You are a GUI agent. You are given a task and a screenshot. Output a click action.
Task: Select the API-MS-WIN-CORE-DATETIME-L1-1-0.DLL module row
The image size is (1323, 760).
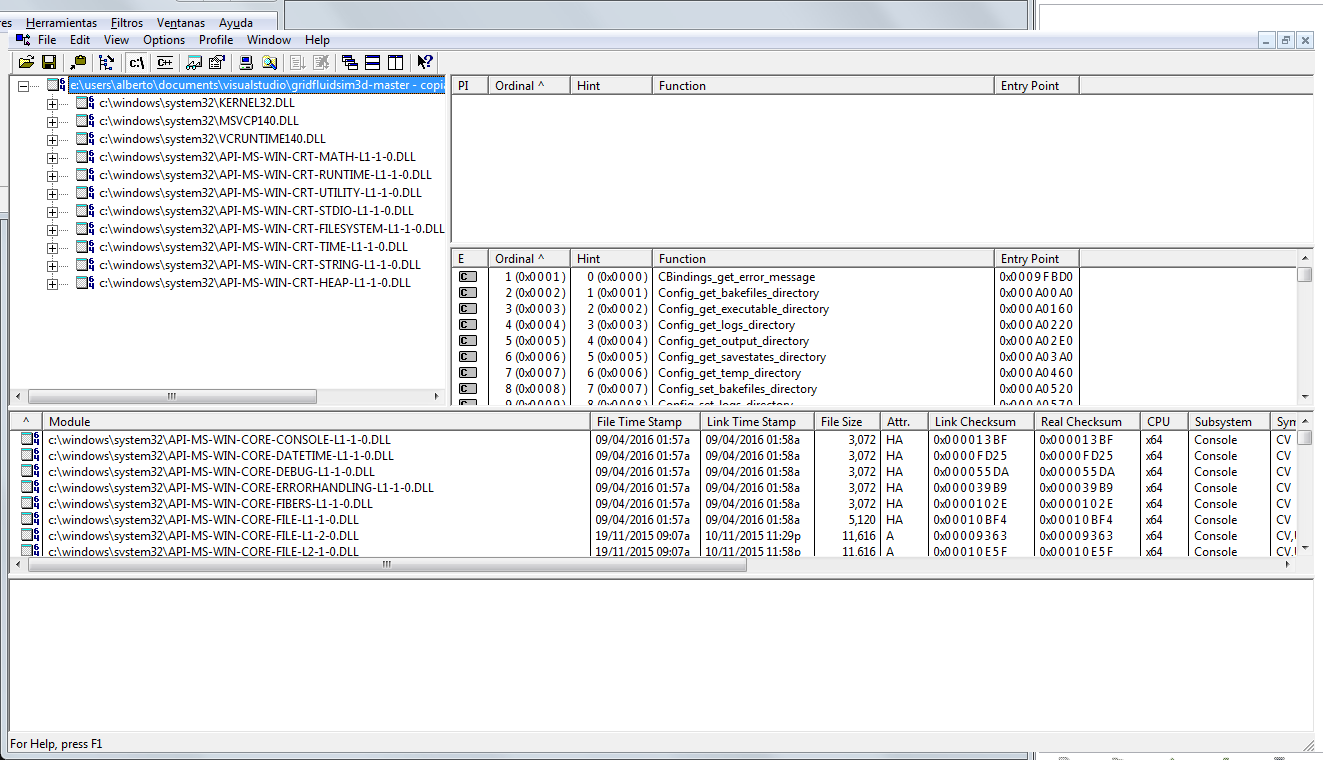tap(221, 456)
